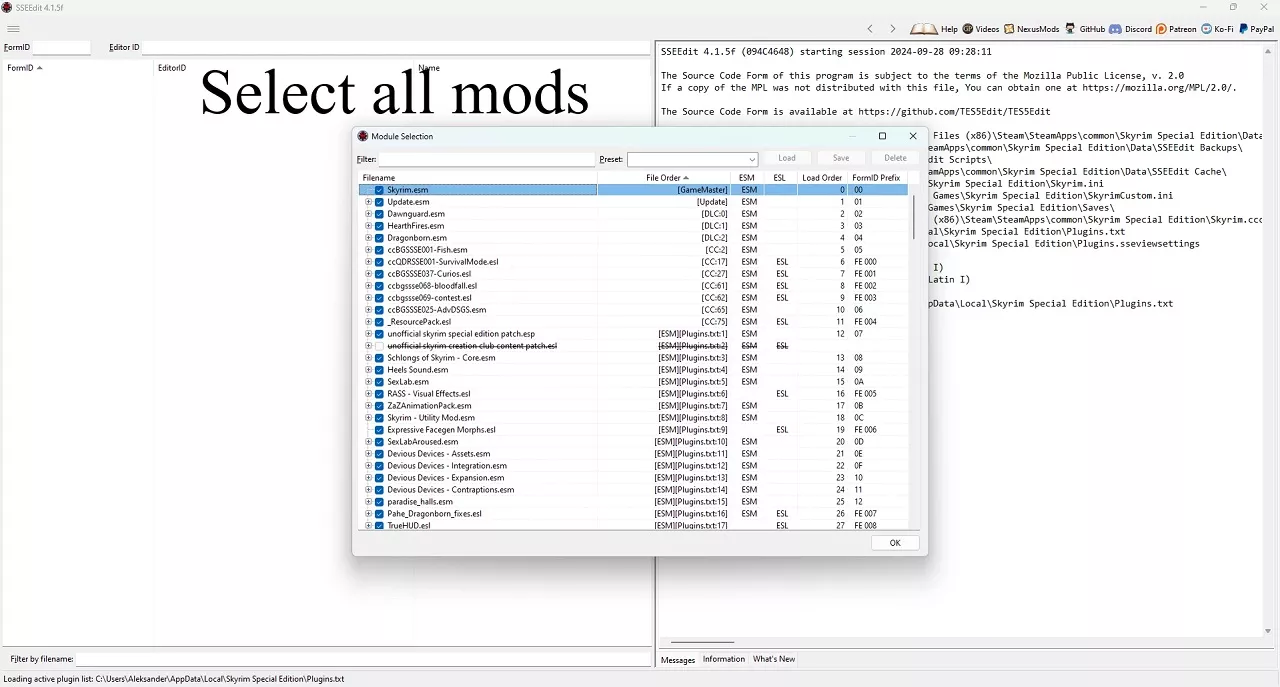Toggle the TrueHUD.esl checkbox

point(379,526)
